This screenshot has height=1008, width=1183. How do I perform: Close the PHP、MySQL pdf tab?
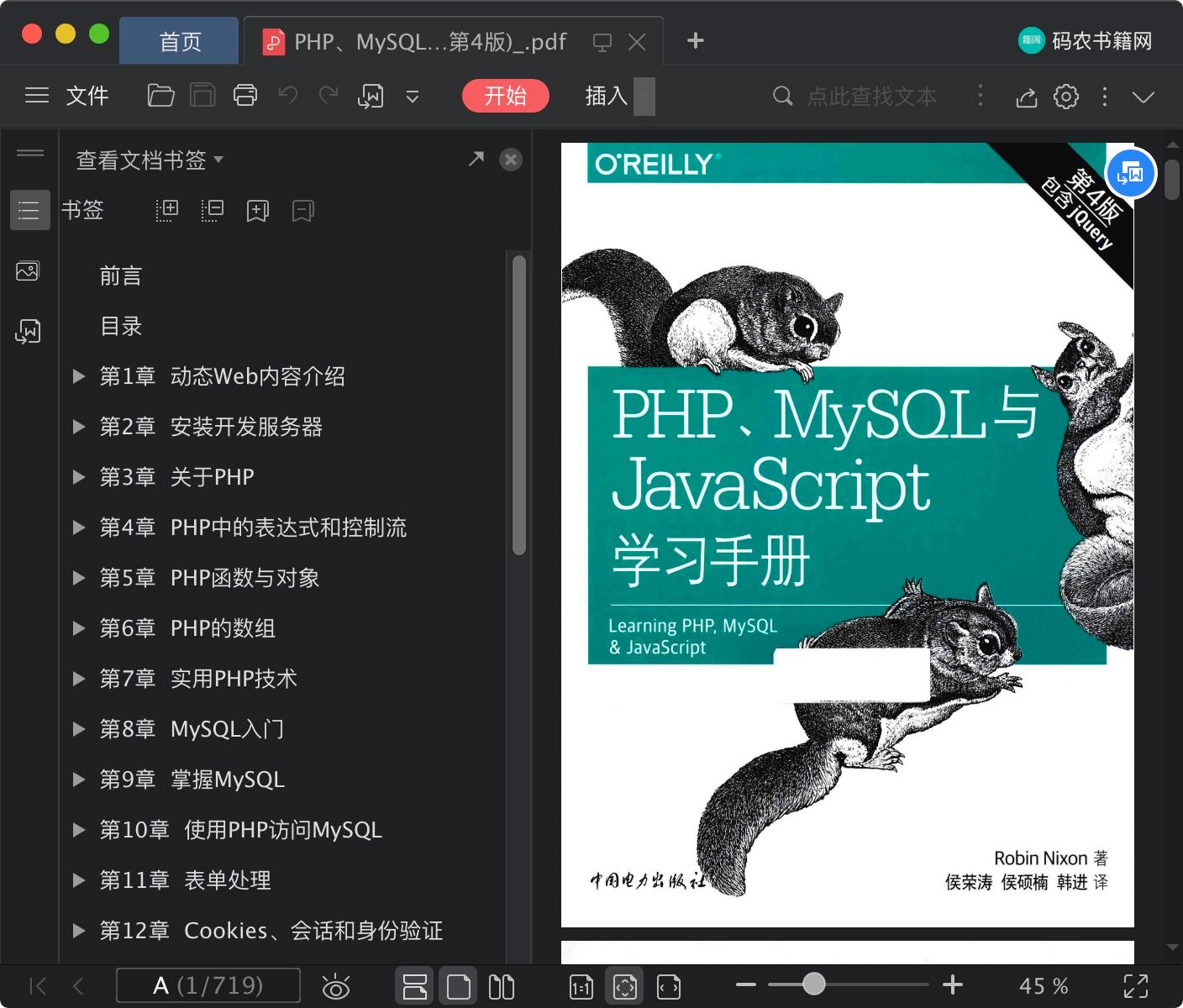[638, 42]
